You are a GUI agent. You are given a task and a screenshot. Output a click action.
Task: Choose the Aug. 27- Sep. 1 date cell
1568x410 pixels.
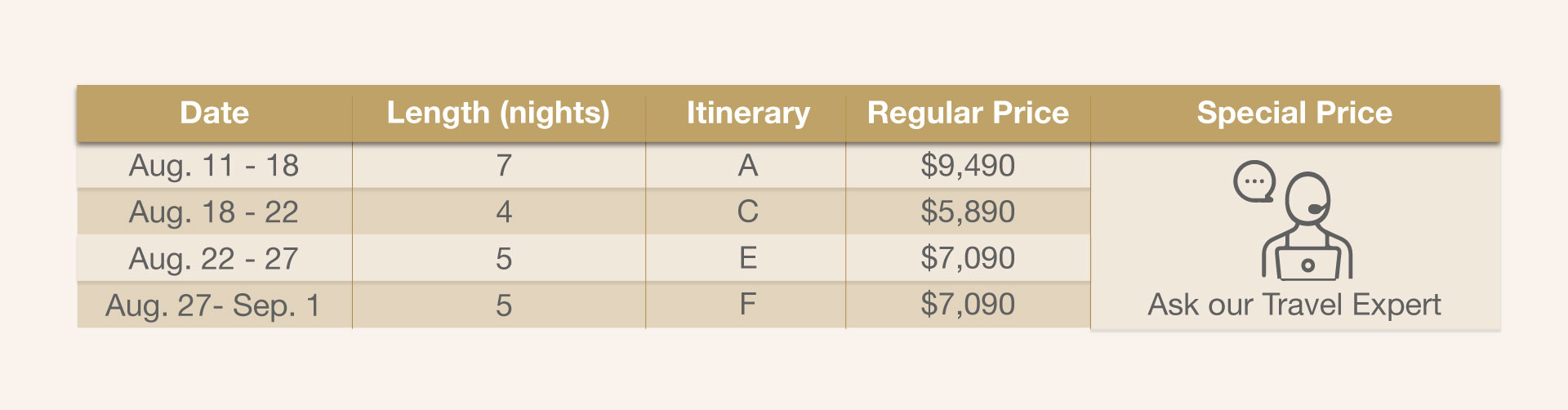pos(215,305)
